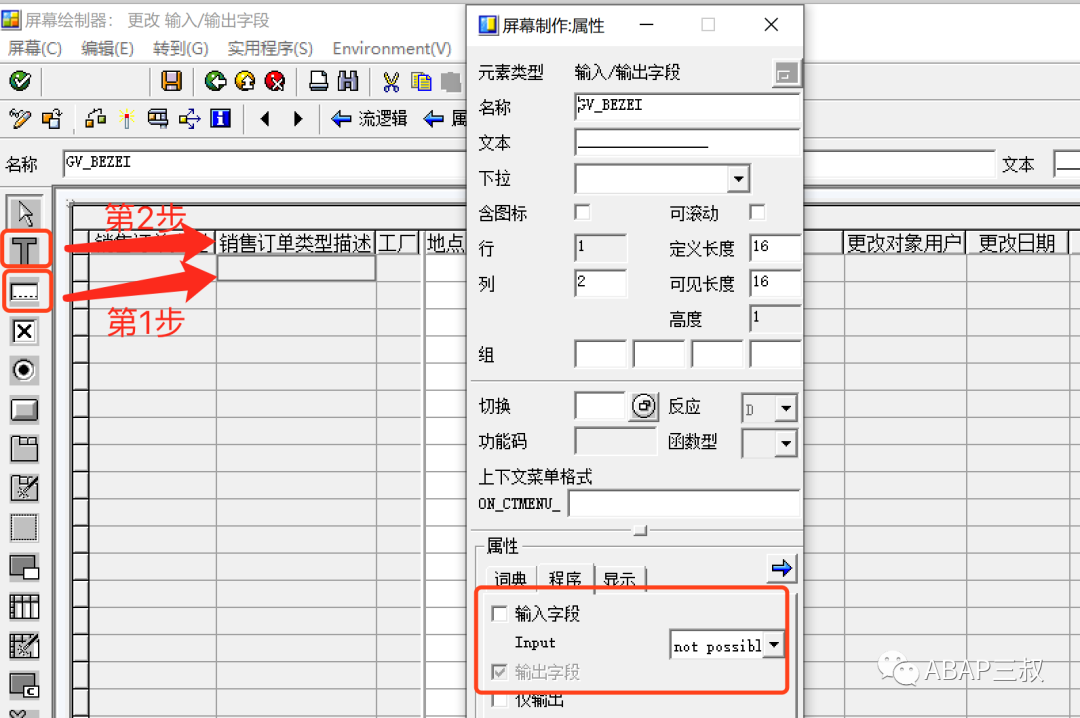
Task: Click the circular icon beside 切换 field
Action: [x=643, y=406]
